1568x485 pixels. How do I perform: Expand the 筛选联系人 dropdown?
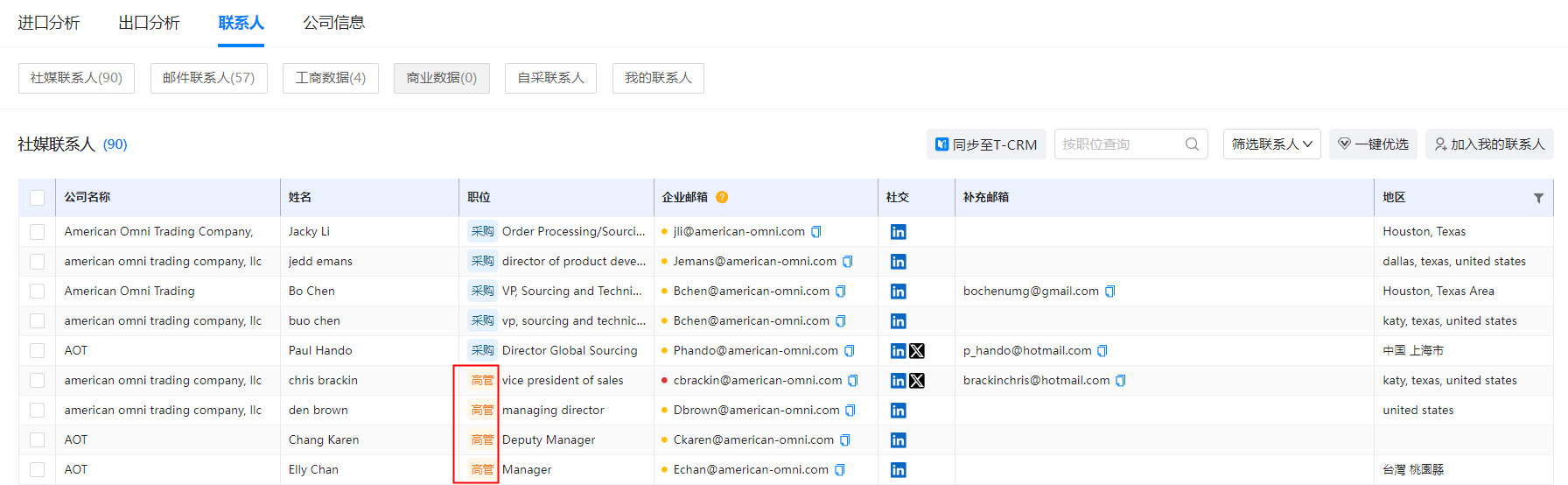[x=1271, y=144]
